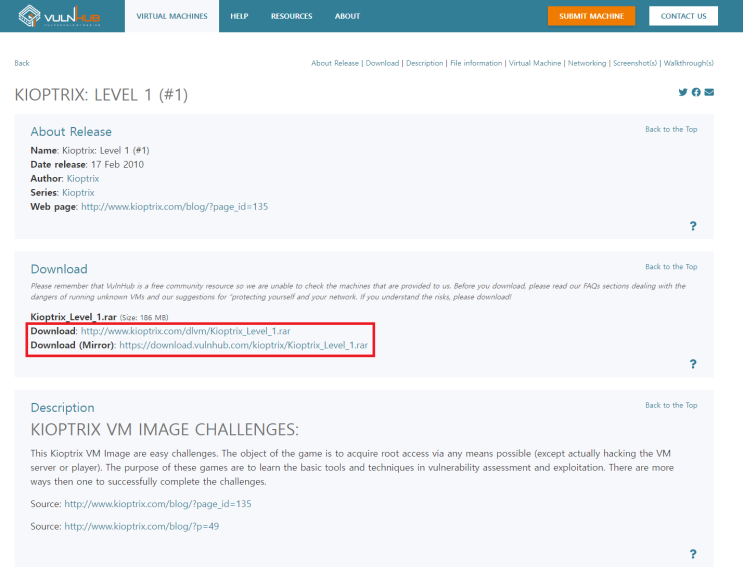
Task: Go Back using the Back link
Action: pyautogui.click(x=22, y=63)
